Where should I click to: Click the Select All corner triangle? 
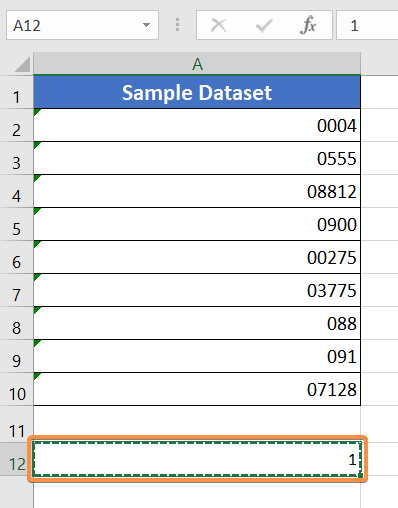pos(22,64)
